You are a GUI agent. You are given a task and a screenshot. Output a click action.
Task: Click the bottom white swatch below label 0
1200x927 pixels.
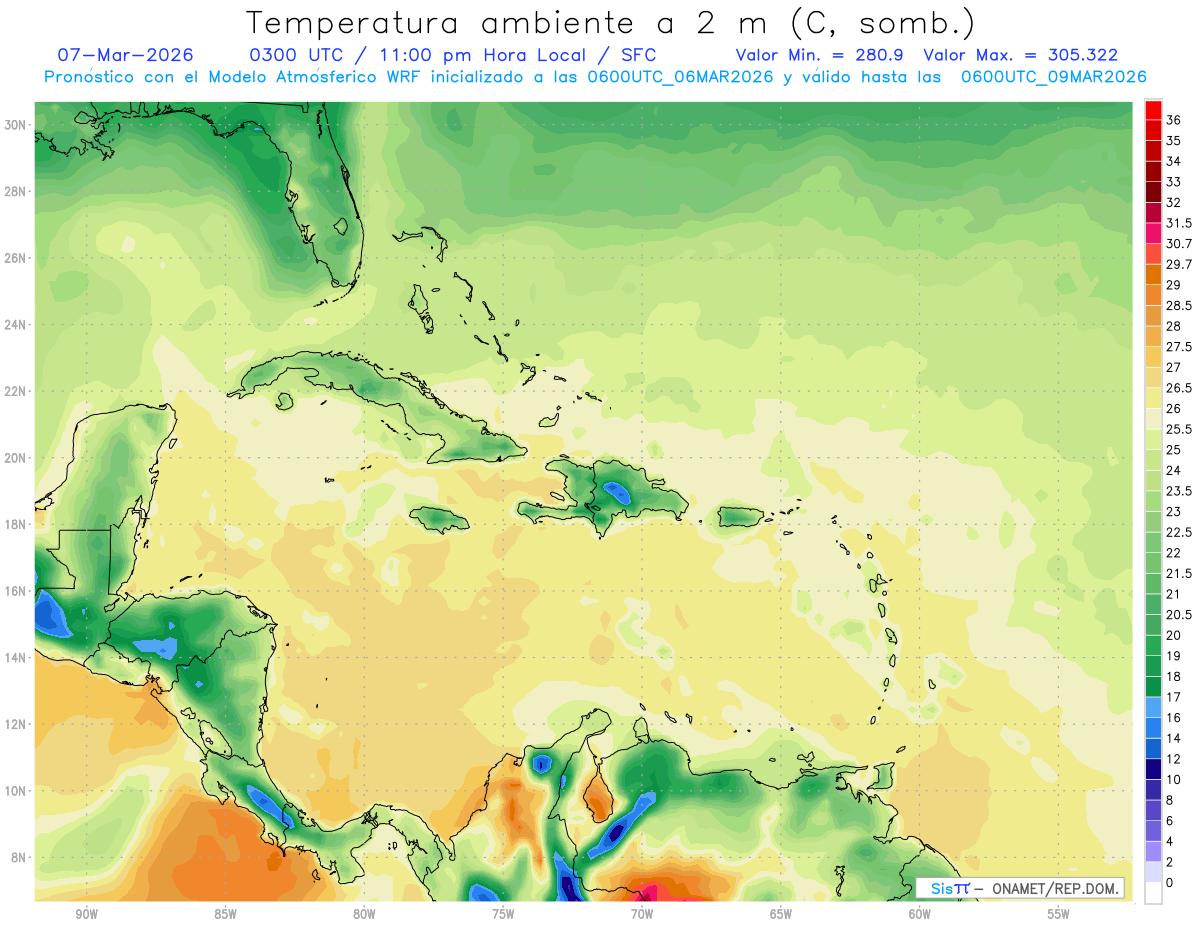pyautogui.click(x=1153, y=893)
